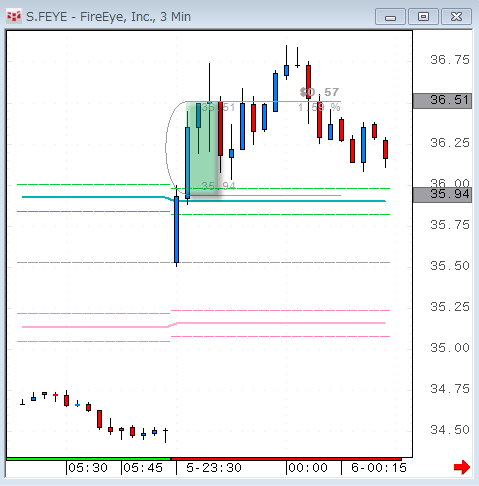Select the 35.94 price marker on the price axis
The width and height of the screenshot is (479, 486).
click(442, 195)
